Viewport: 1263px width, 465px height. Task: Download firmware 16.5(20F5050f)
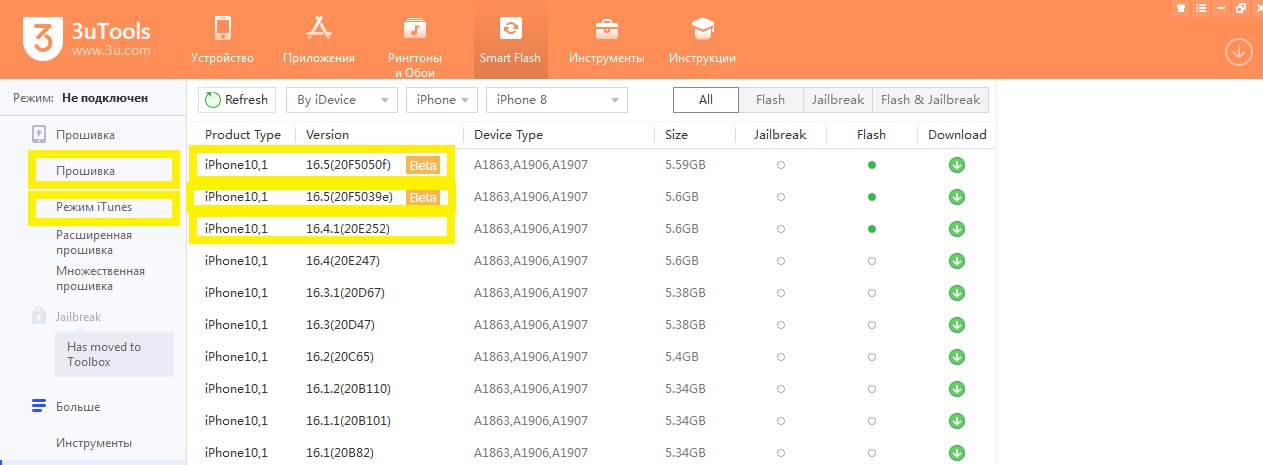956,165
